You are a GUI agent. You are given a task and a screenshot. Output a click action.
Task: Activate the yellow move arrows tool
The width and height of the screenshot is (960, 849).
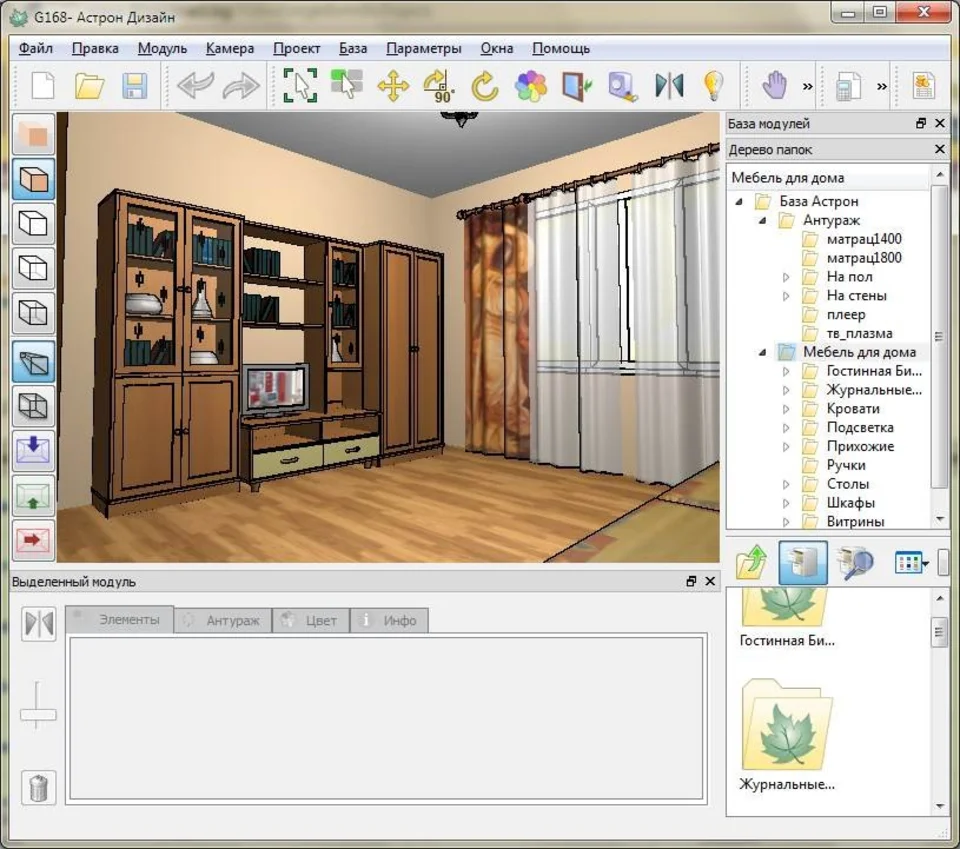(x=393, y=86)
